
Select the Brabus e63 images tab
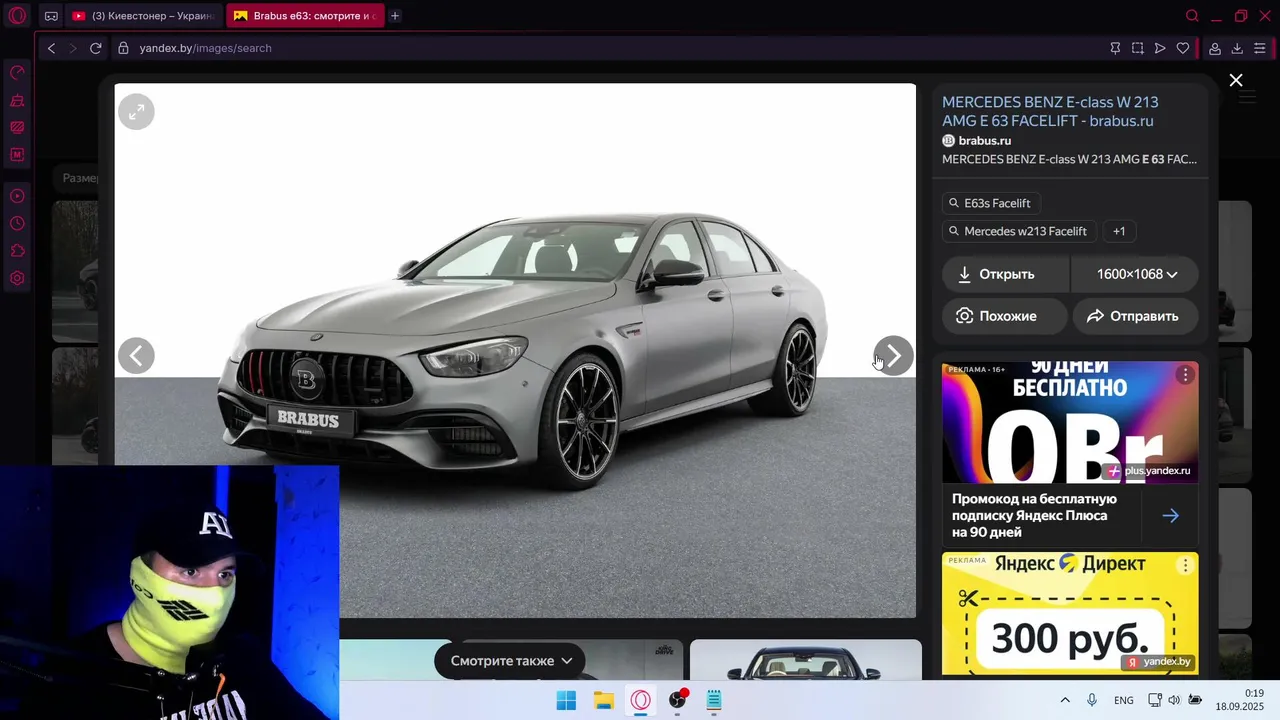305,16
